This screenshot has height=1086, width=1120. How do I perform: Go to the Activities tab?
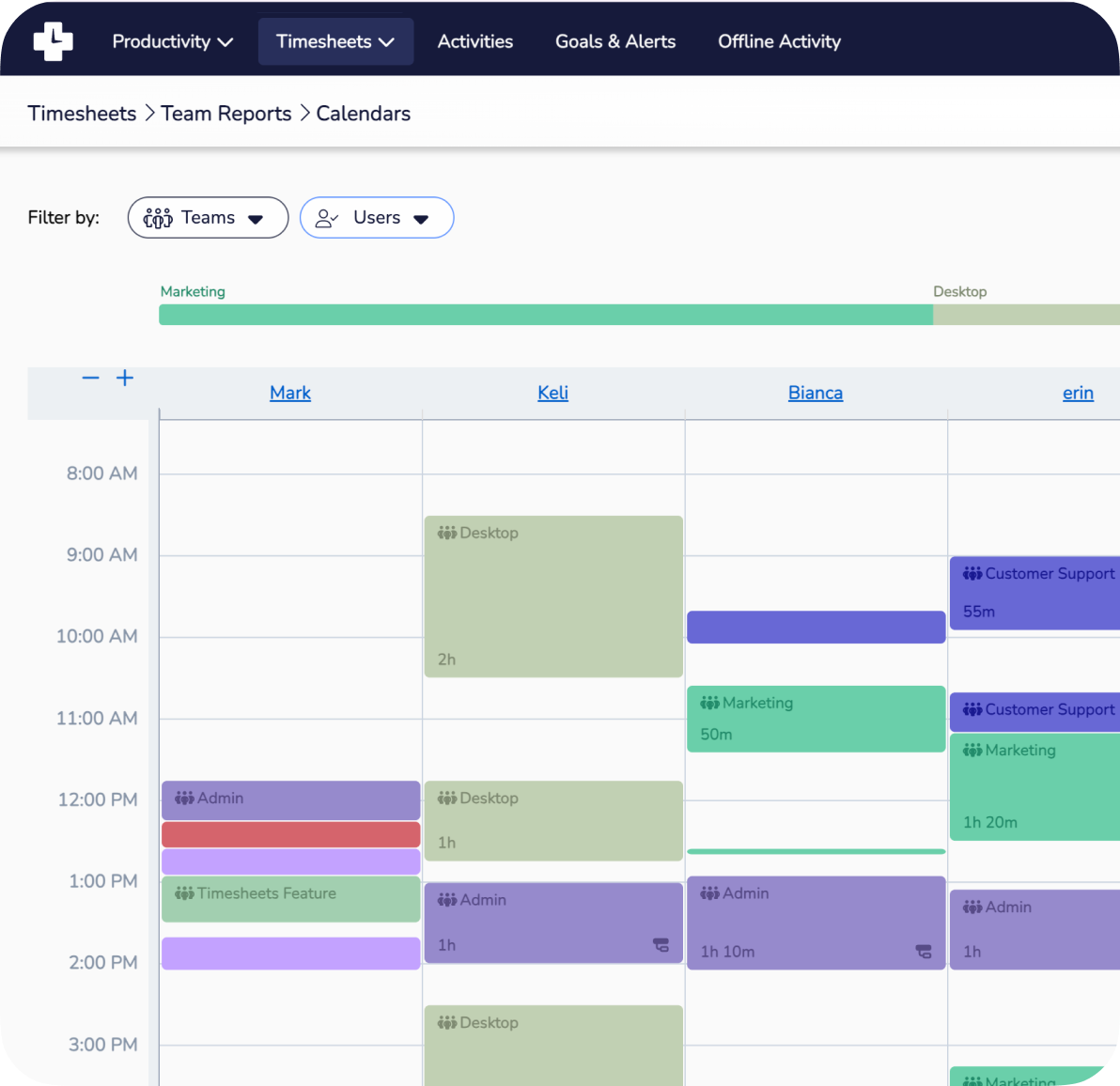pos(474,41)
